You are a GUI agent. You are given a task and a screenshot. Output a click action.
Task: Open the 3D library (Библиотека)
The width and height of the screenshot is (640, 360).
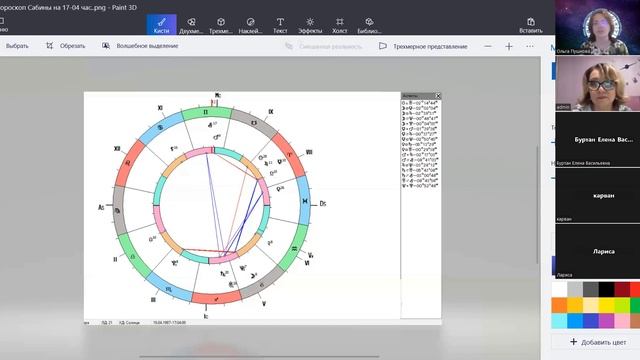pos(369,24)
